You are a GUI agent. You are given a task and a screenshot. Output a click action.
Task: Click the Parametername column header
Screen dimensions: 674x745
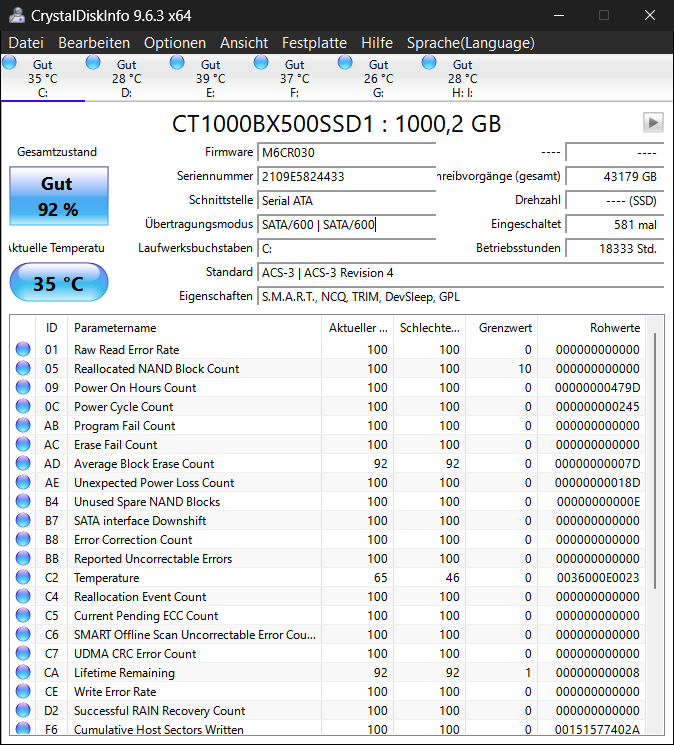(194, 328)
